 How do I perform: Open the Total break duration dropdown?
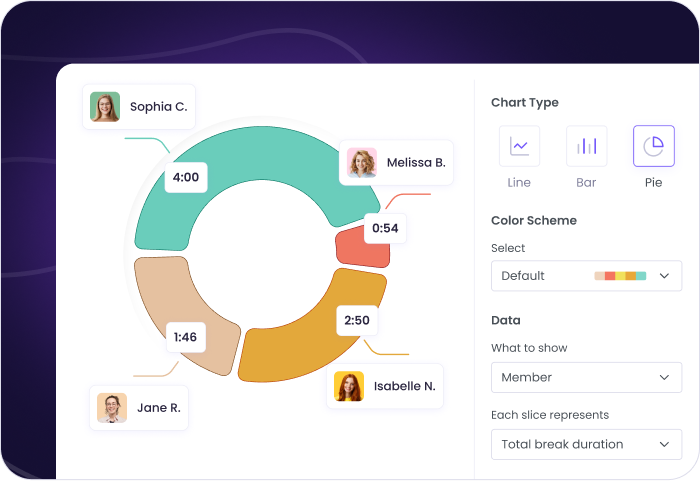coord(585,444)
